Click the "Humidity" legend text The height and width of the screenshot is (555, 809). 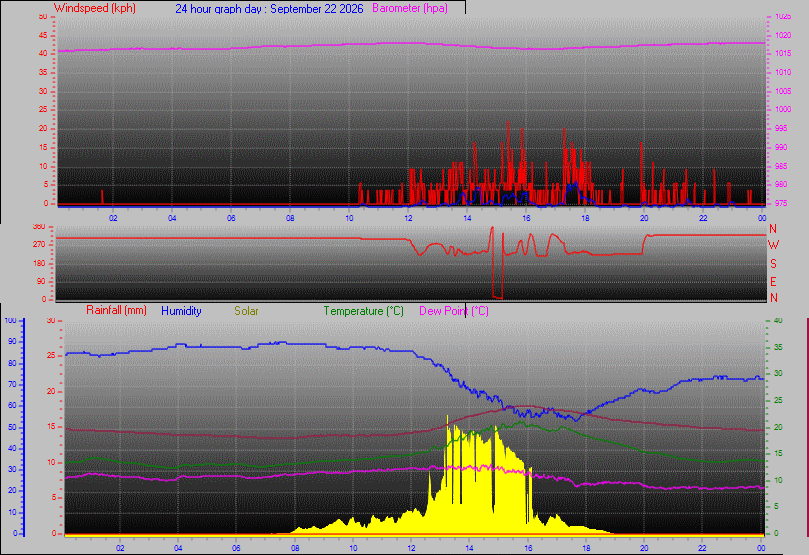pyautogui.click(x=181, y=311)
